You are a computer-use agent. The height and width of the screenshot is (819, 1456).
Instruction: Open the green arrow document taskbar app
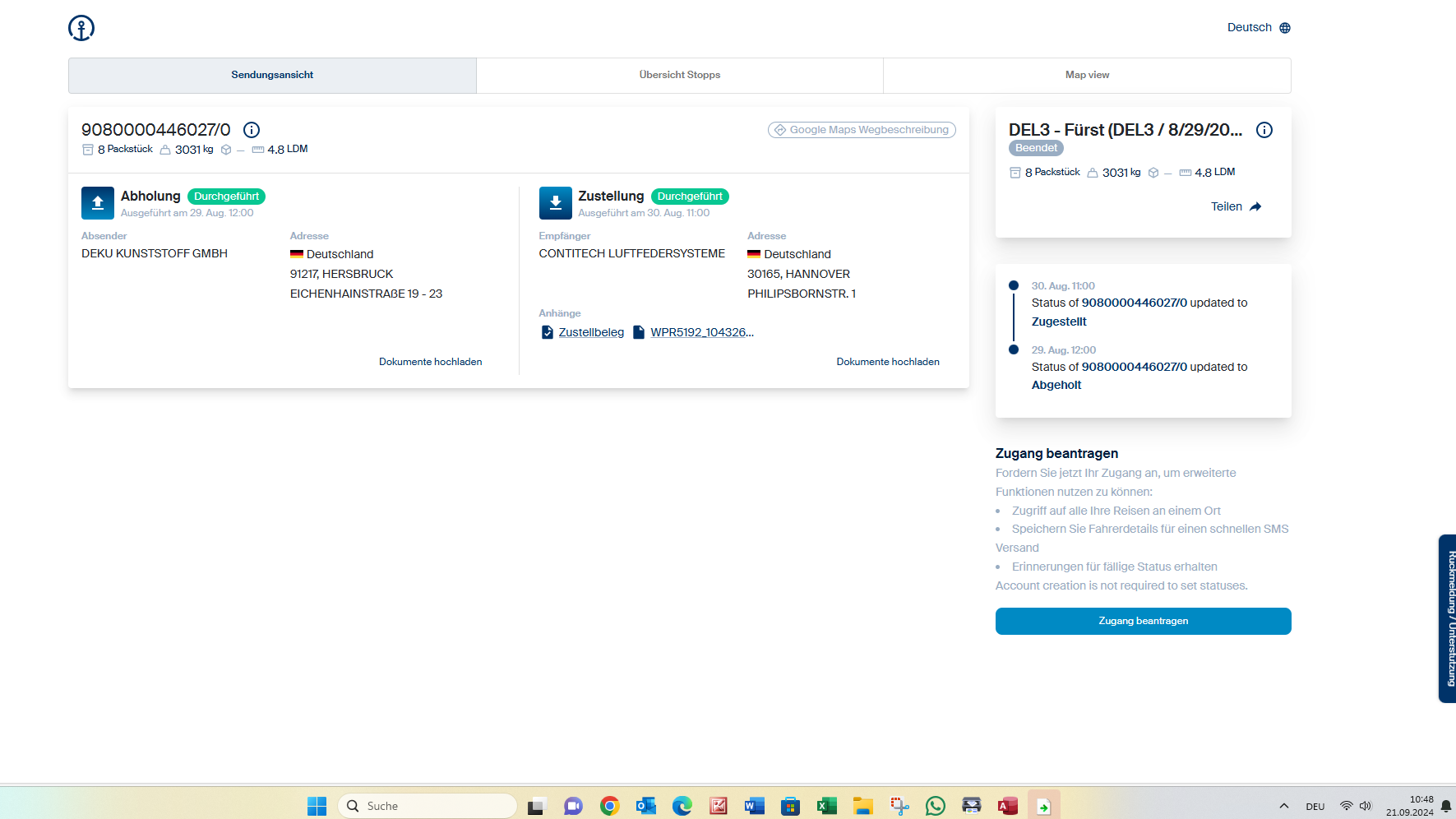(1044, 806)
